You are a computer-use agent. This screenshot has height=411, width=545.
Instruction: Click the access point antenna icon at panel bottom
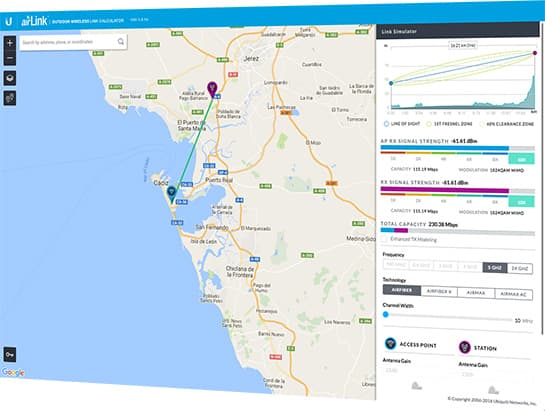point(416,385)
